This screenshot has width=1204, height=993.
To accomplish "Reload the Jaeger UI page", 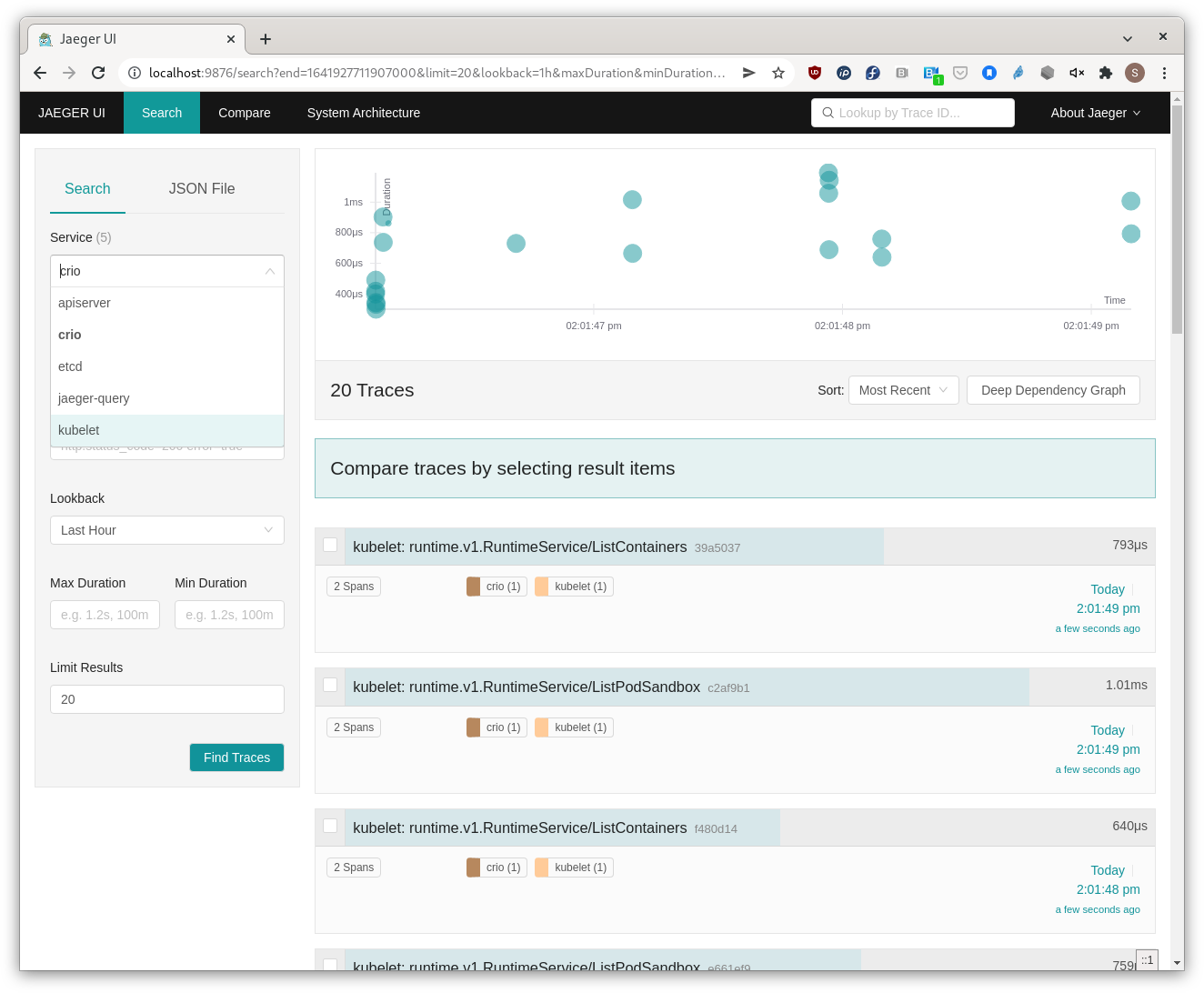I will 98,73.
